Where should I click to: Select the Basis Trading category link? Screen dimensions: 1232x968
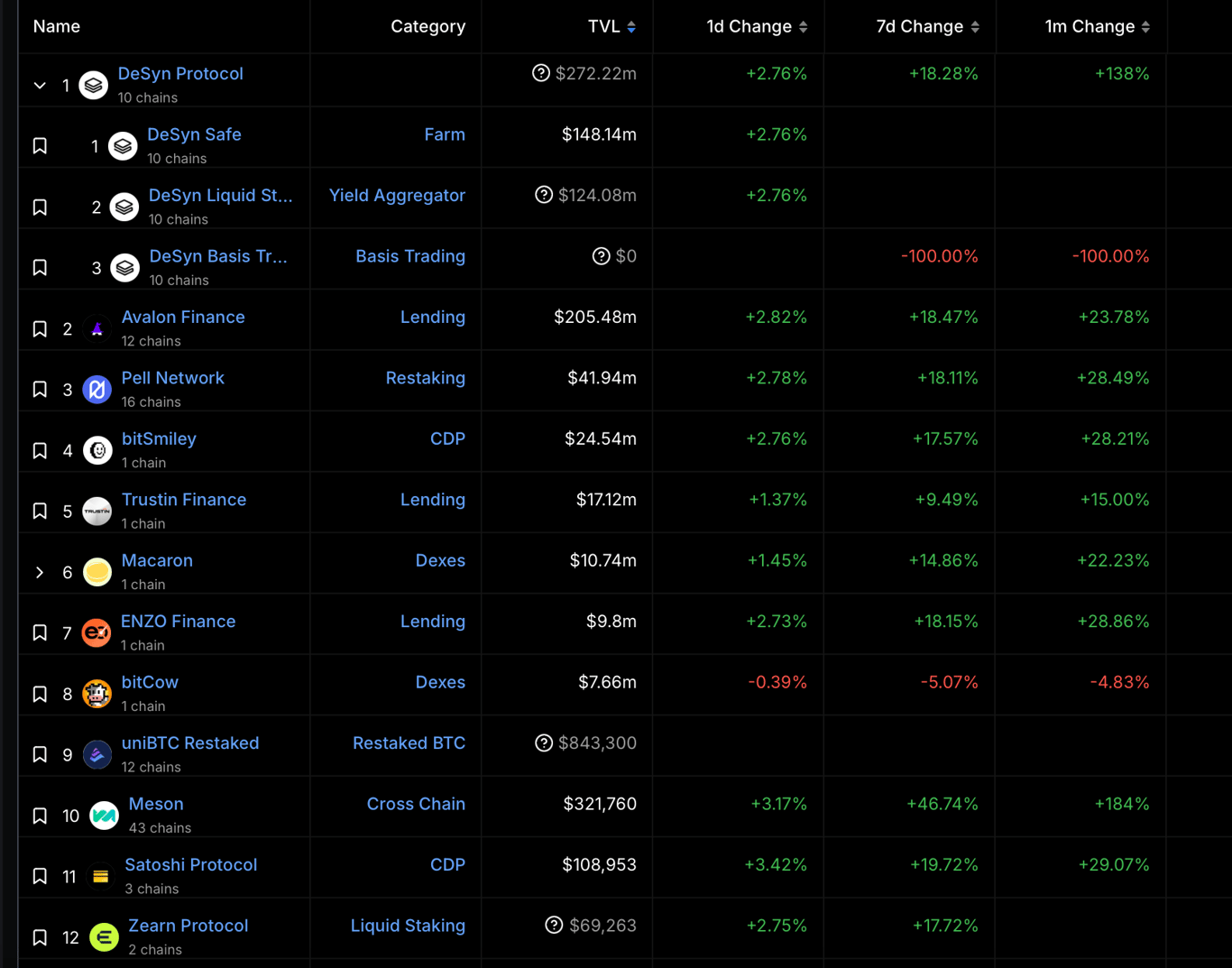(410, 256)
